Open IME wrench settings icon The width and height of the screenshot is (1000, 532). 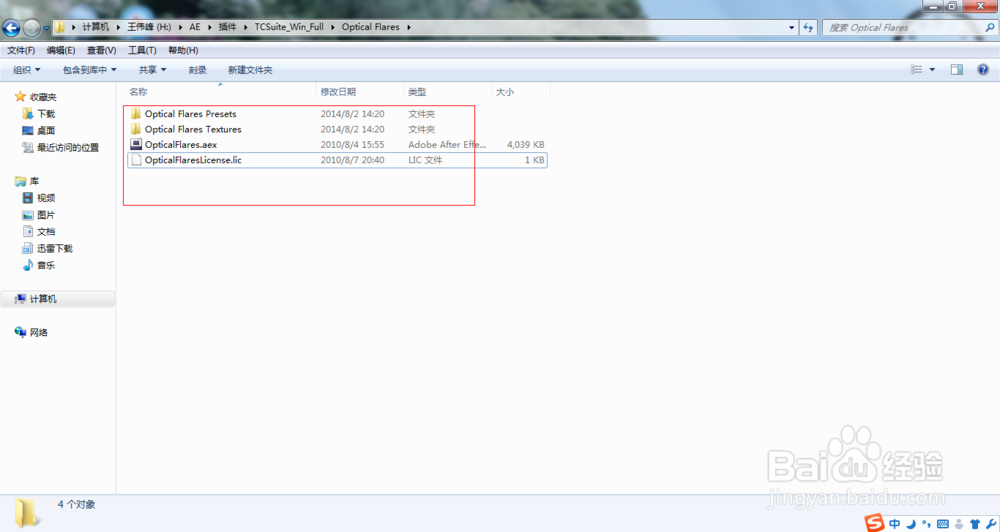pyautogui.click(x=990, y=524)
